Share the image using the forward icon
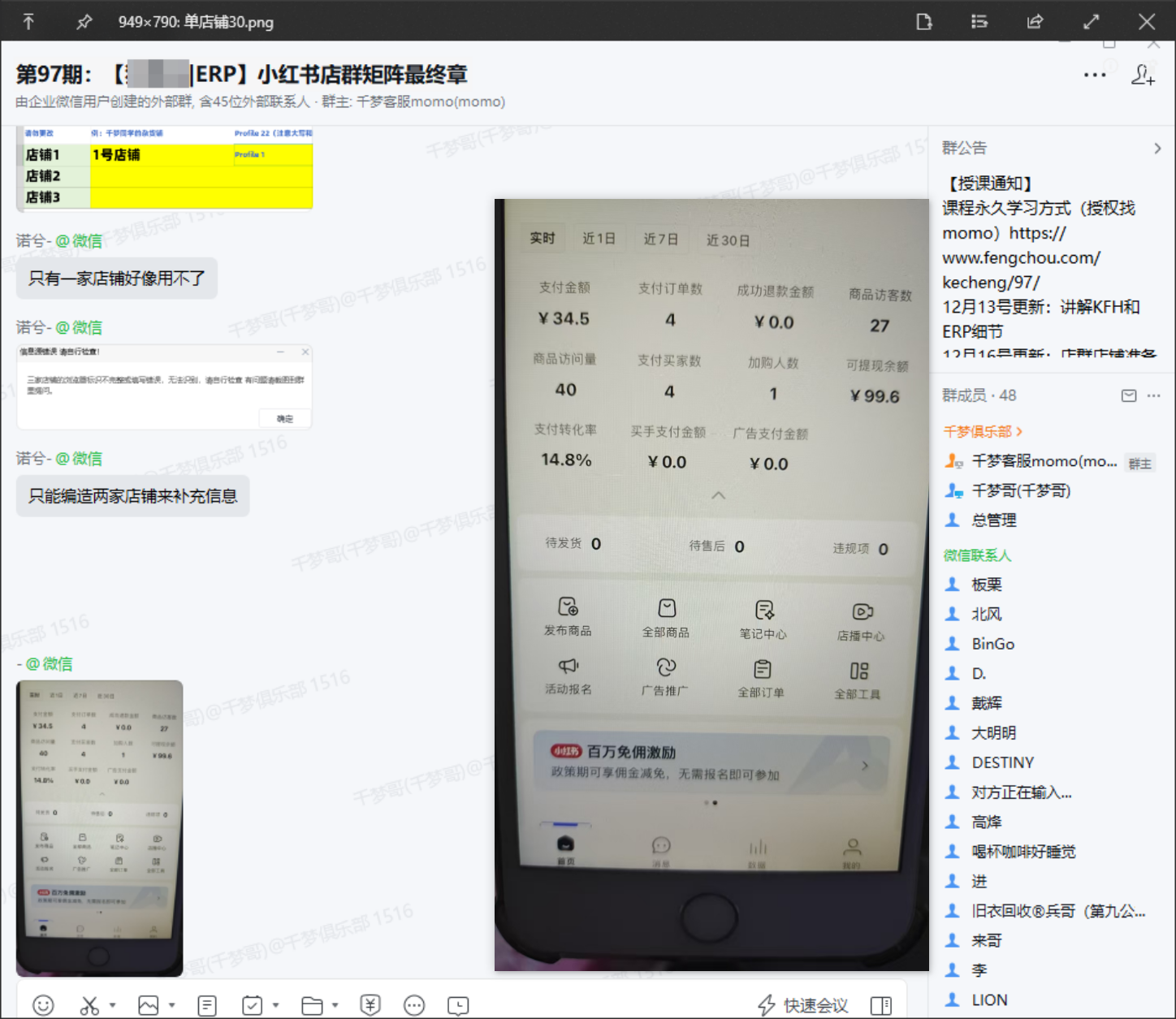This screenshot has height=1019, width=1176. click(x=1035, y=22)
